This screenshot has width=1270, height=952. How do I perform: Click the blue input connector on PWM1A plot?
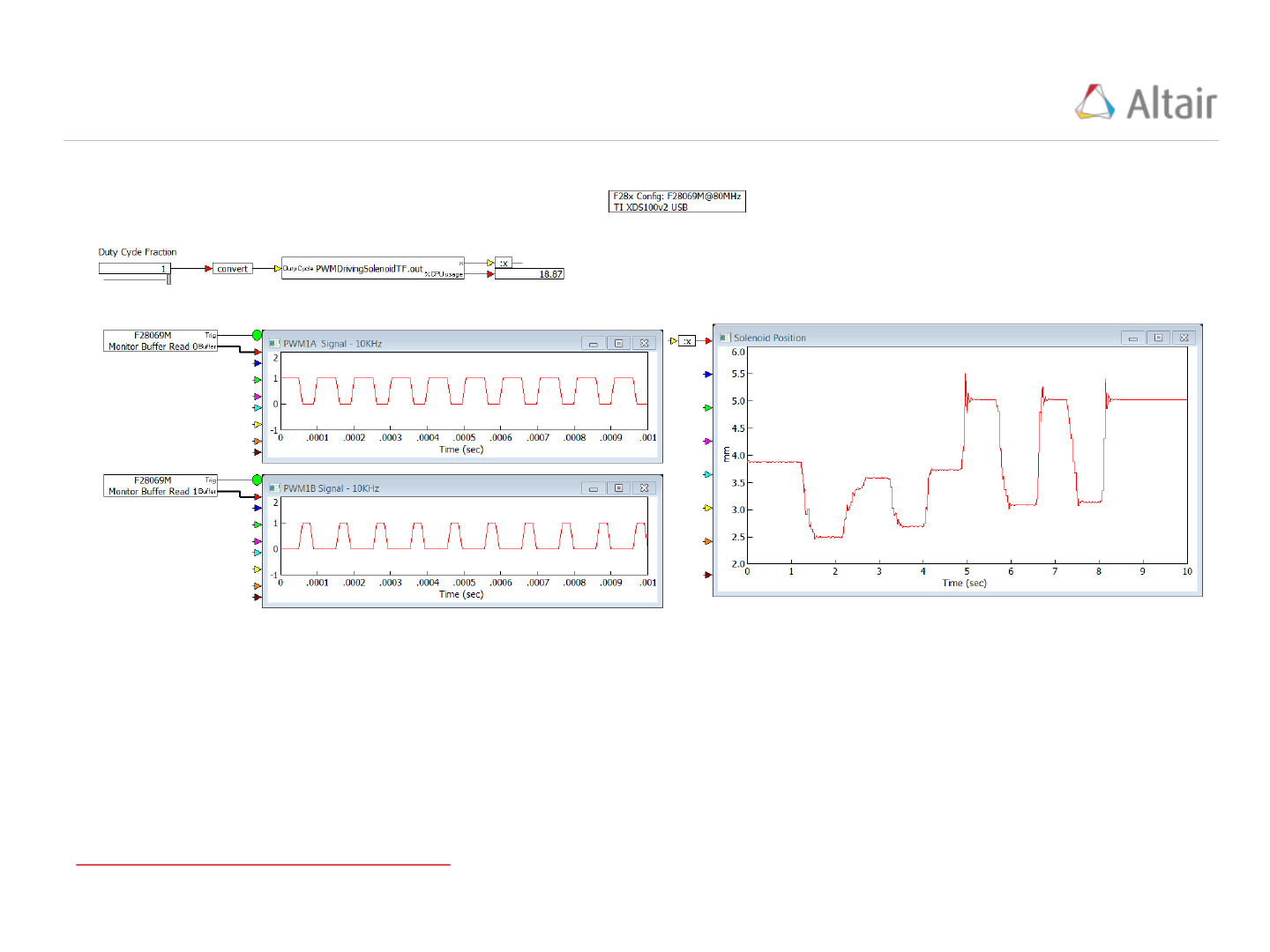[x=258, y=363]
